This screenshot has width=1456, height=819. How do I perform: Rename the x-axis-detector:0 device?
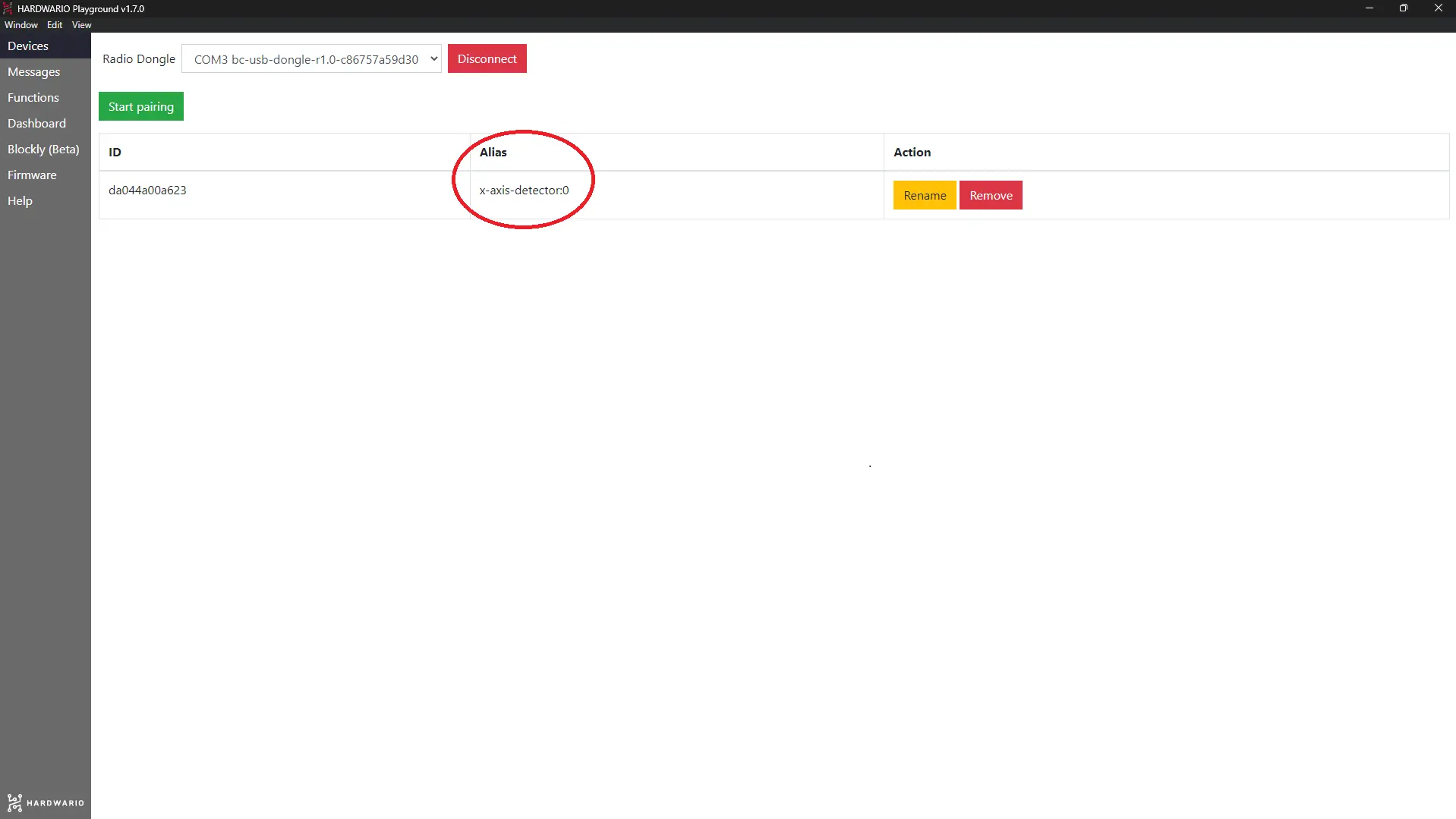click(925, 195)
